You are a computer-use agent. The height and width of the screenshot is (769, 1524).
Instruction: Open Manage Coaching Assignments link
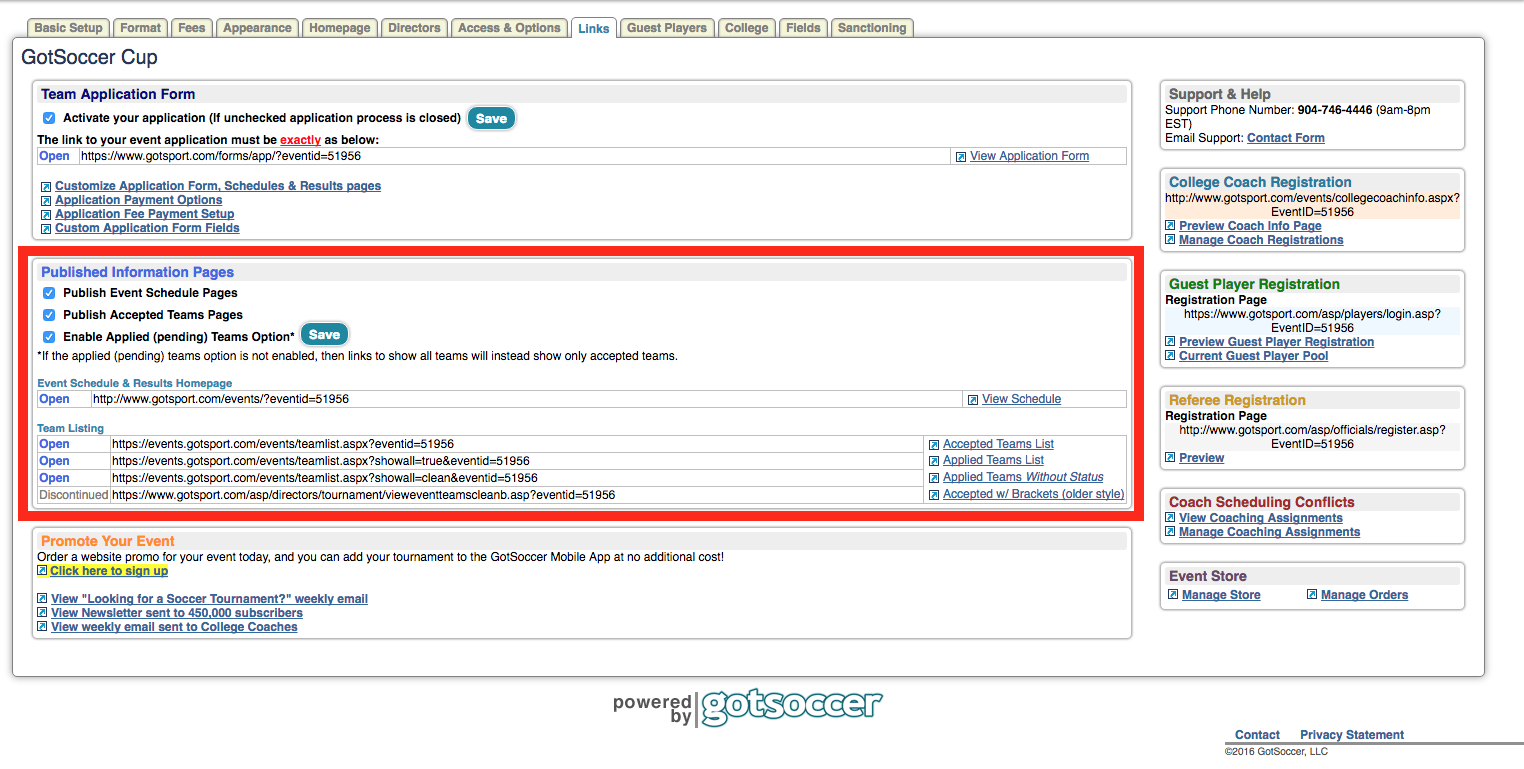(x=1269, y=532)
